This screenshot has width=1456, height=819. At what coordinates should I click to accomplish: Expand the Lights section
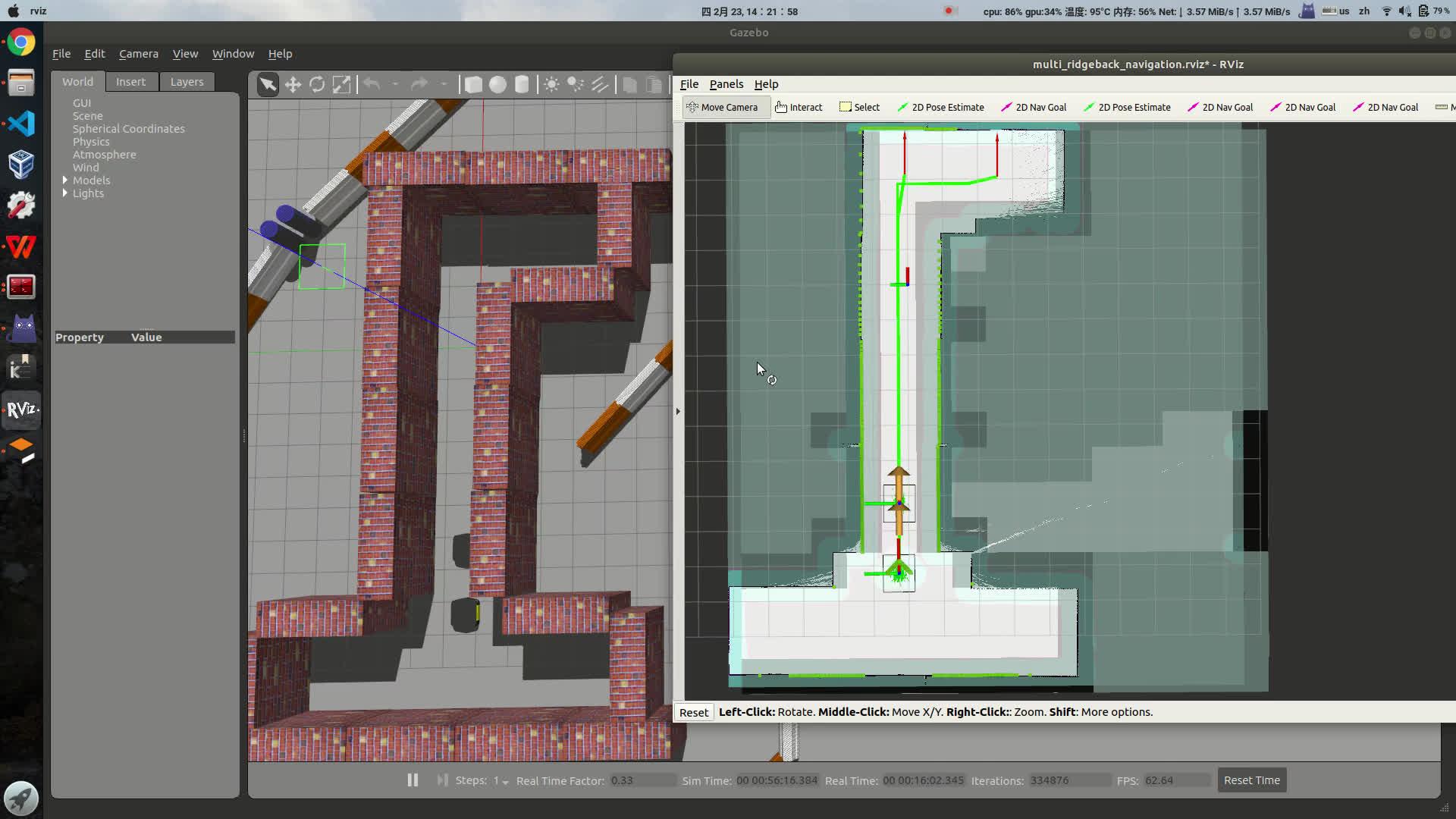[65, 193]
